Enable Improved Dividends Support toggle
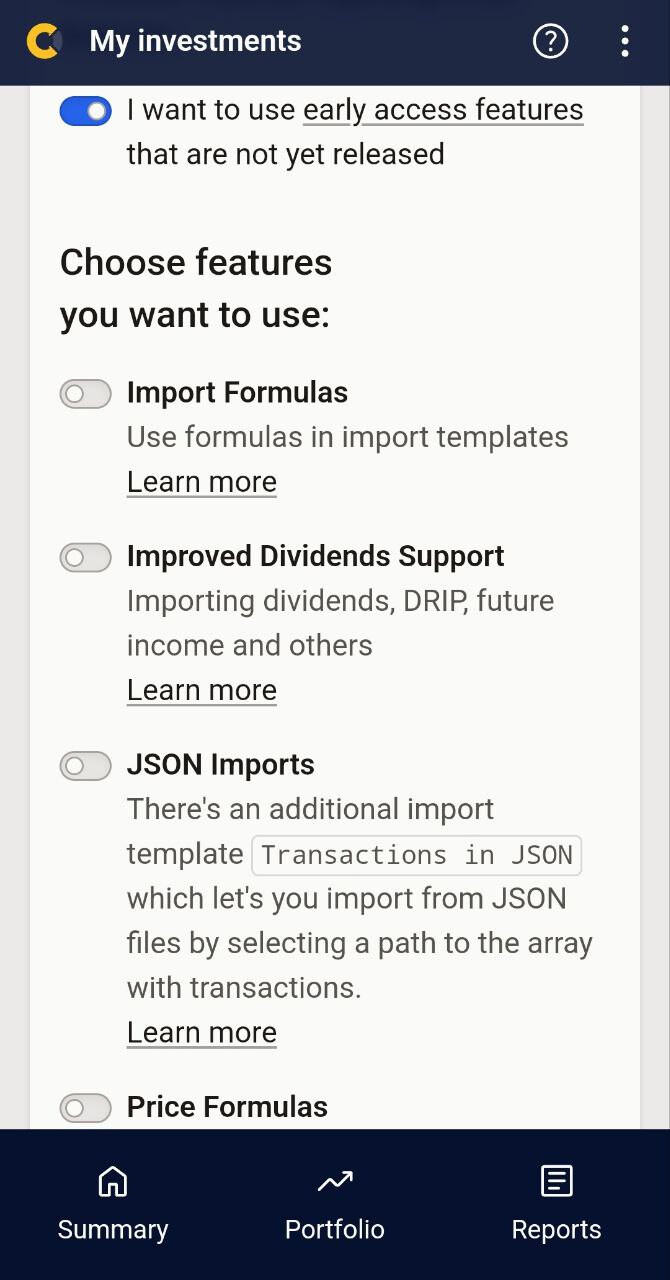The width and height of the screenshot is (670, 1280). coord(85,557)
